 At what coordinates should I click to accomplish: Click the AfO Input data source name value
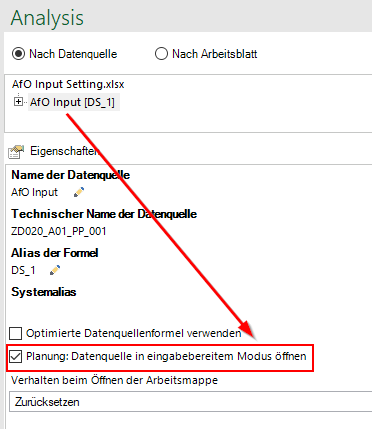(x=34, y=192)
